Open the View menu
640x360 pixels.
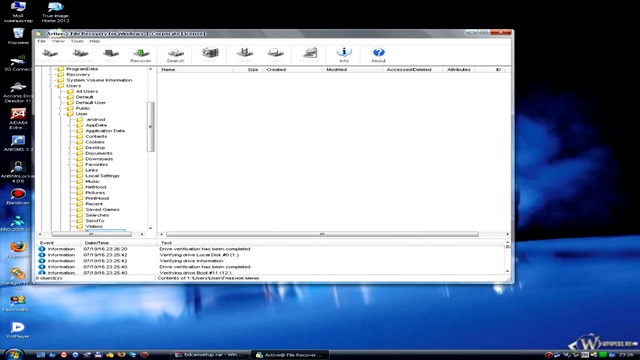click(58, 41)
